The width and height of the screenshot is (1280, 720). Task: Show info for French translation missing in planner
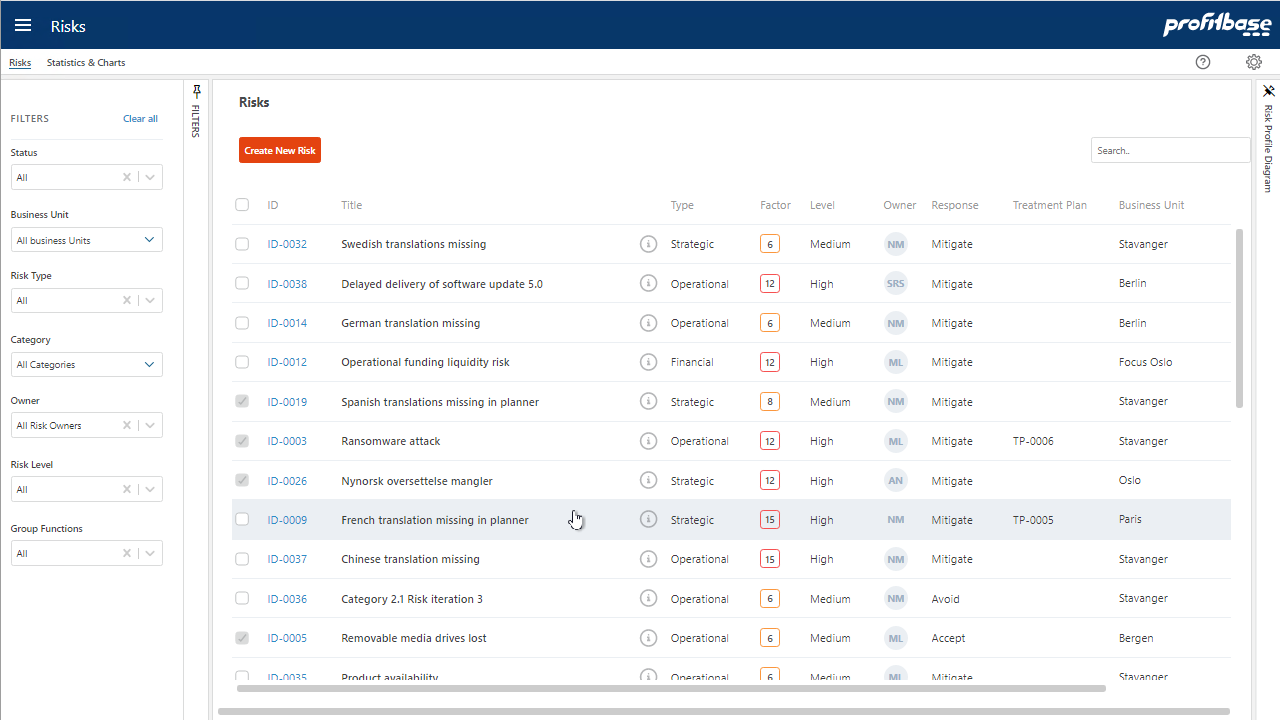(x=648, y=520)
